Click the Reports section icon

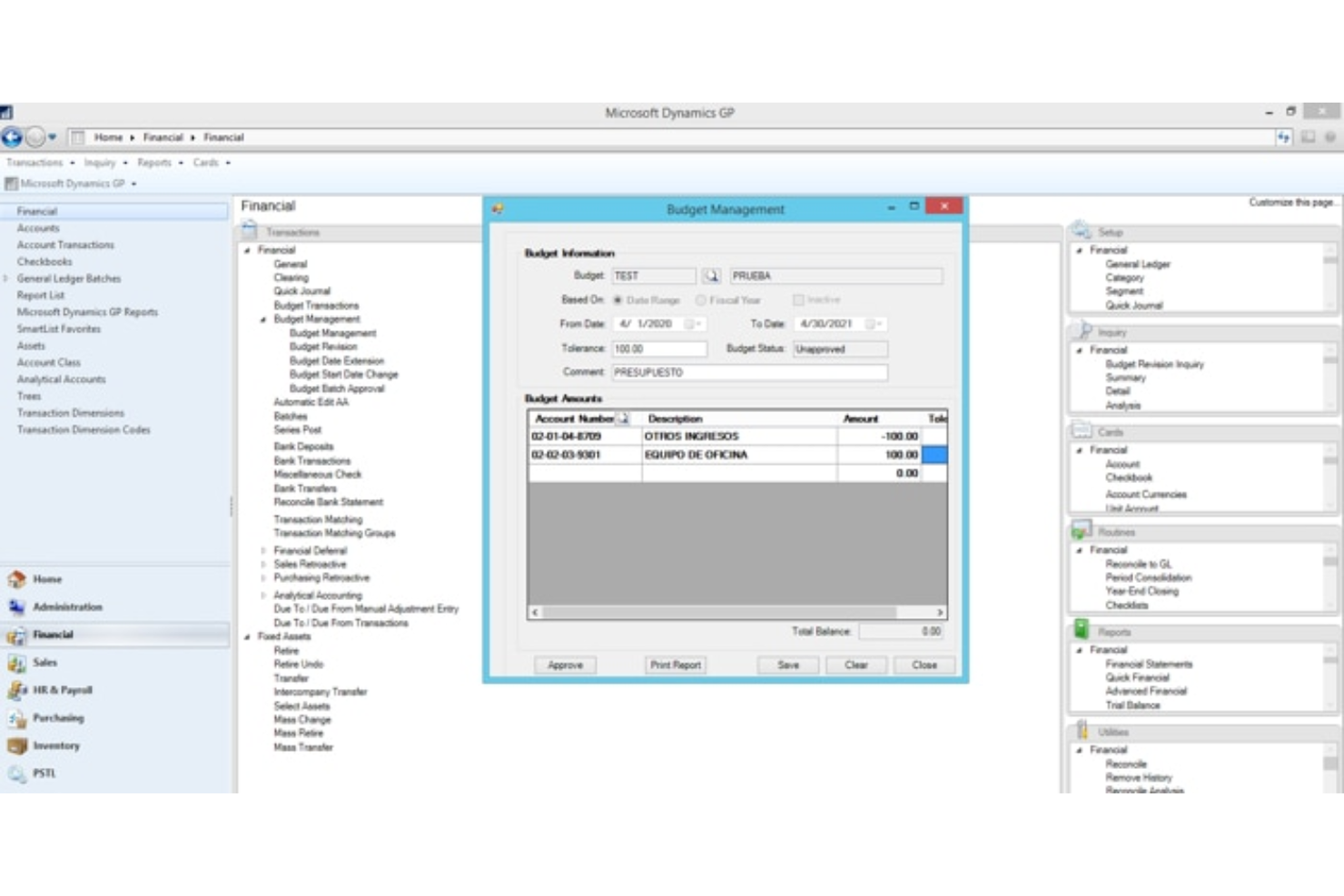[1081, 630]
